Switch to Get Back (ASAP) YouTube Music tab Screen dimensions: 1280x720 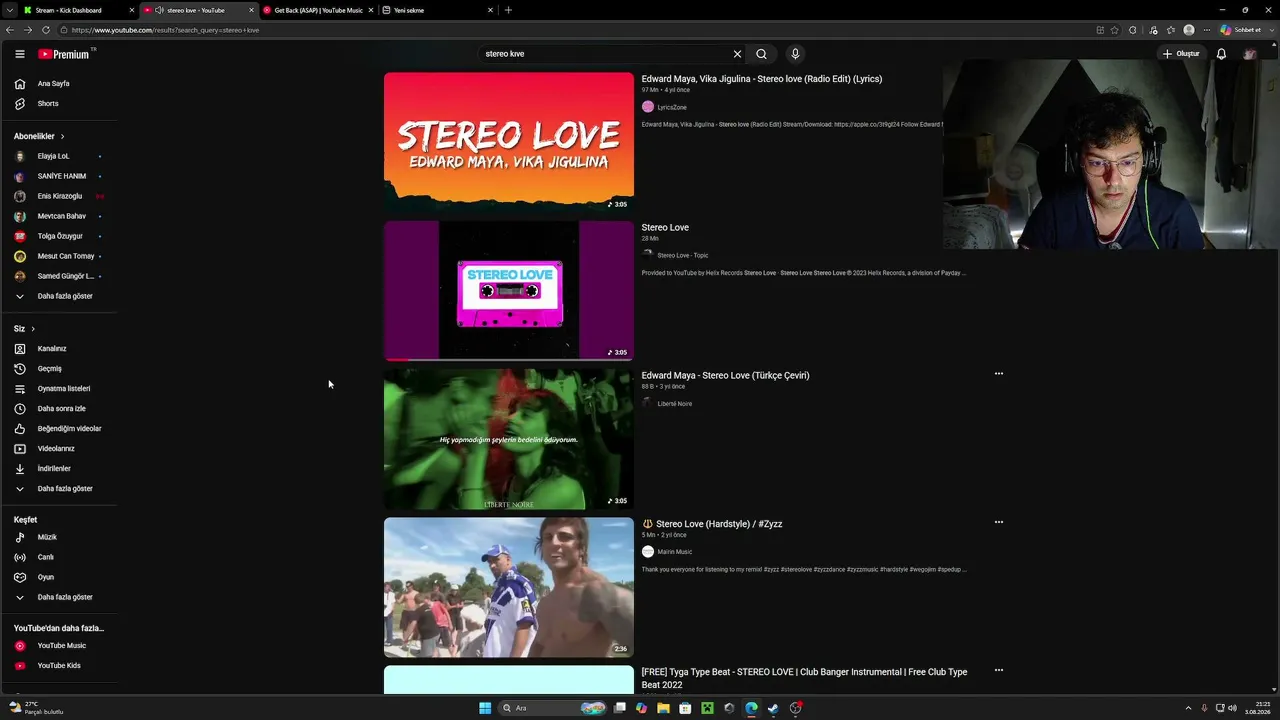[x=317, y=10]
